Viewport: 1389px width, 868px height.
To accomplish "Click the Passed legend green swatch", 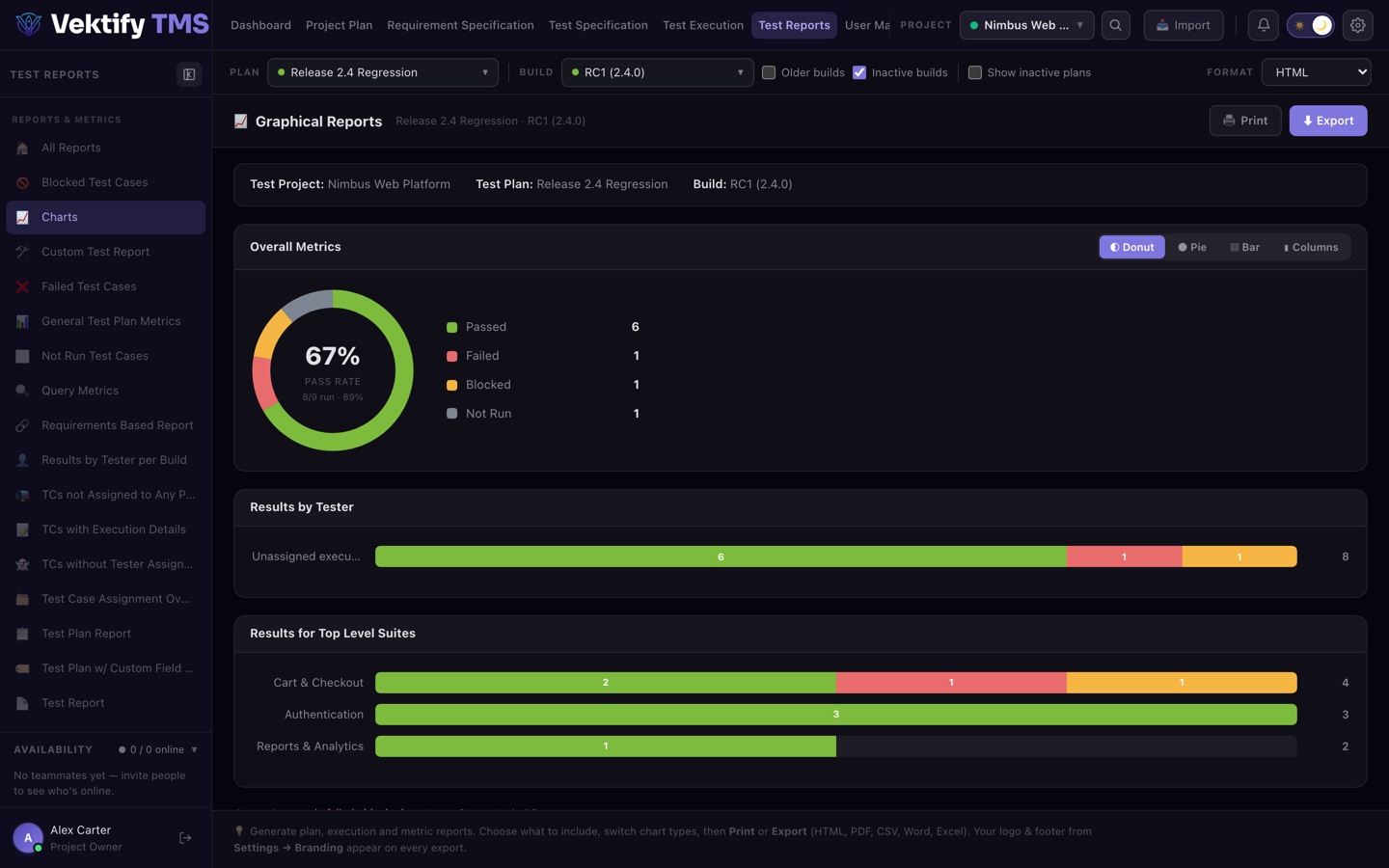I will click(x=451, y=327).
